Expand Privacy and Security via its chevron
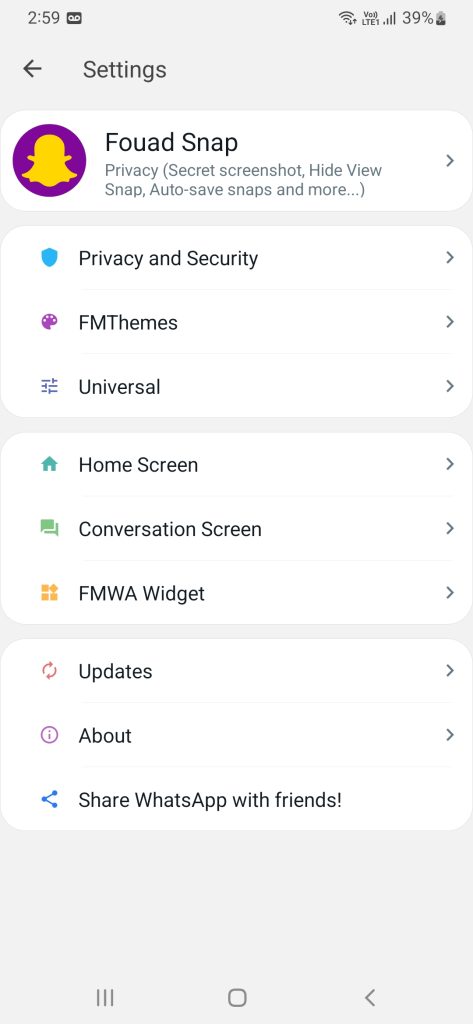This screenshot has height=1024, width=473. [449, 258]
